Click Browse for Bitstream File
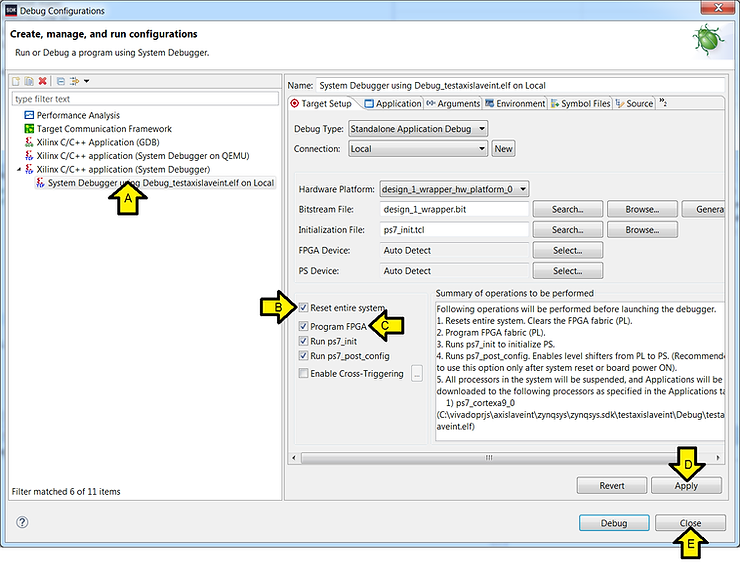The image size is (740, 572). [x=642, y=209]
